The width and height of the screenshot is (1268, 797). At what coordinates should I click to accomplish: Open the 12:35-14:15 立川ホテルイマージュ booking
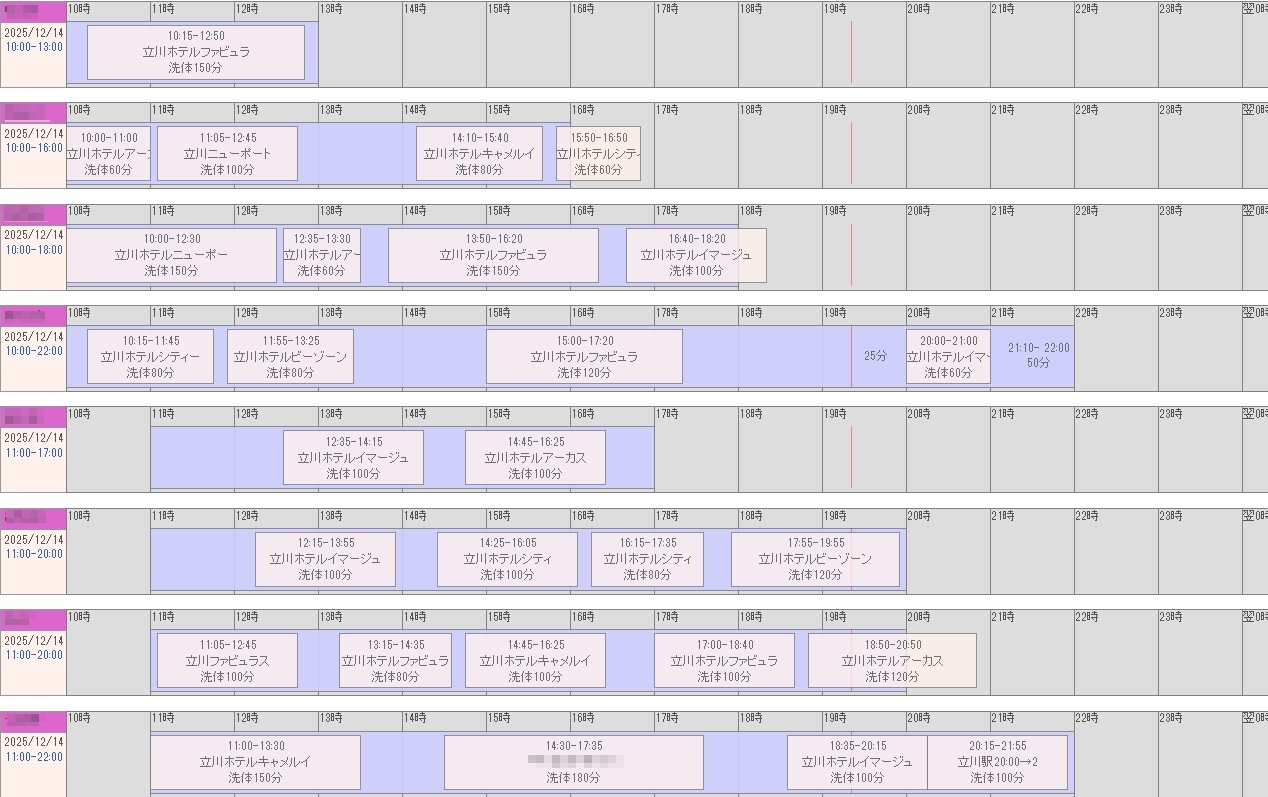(353, 458)
